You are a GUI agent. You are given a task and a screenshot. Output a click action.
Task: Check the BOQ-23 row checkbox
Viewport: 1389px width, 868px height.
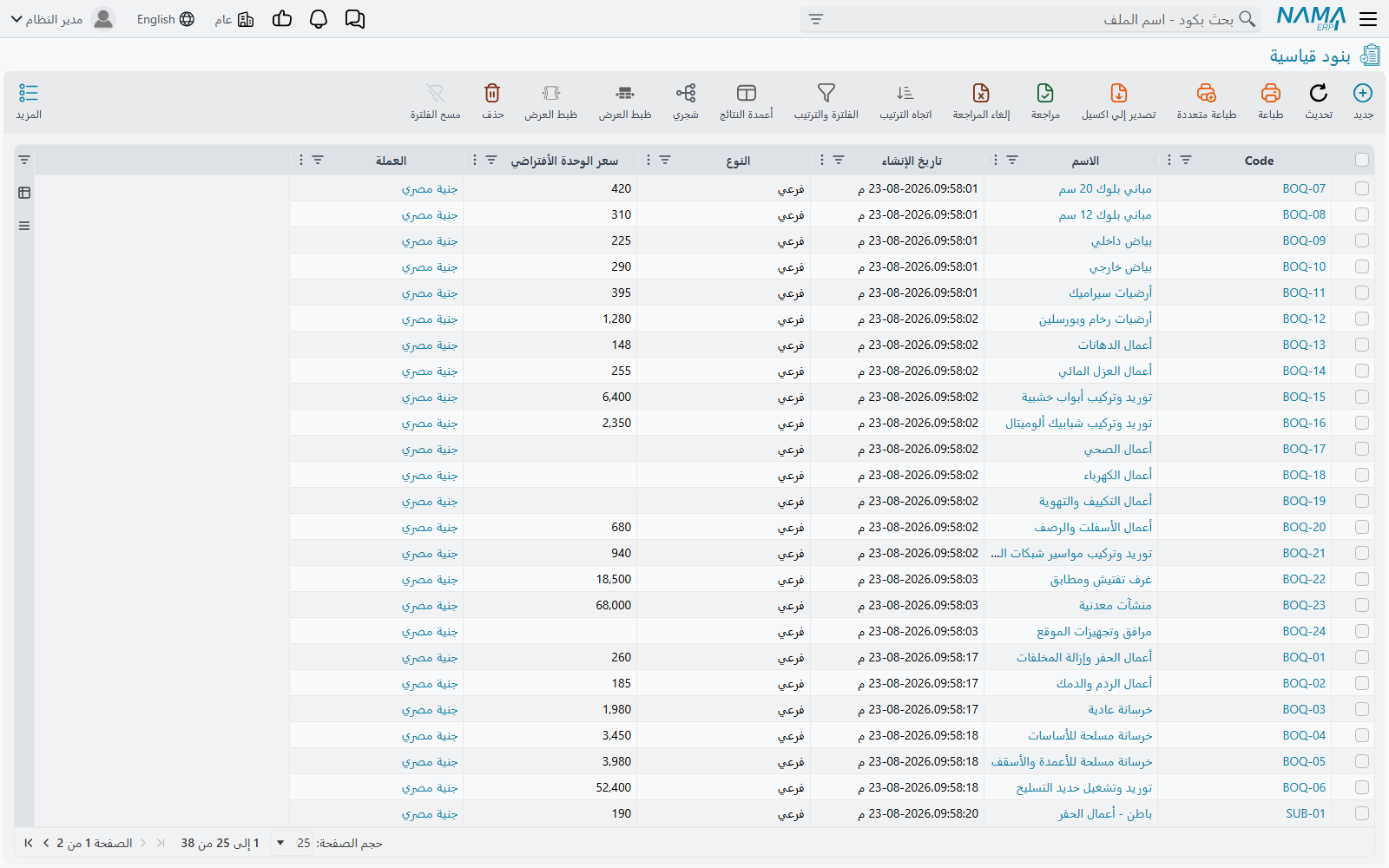pos(1362,605)
